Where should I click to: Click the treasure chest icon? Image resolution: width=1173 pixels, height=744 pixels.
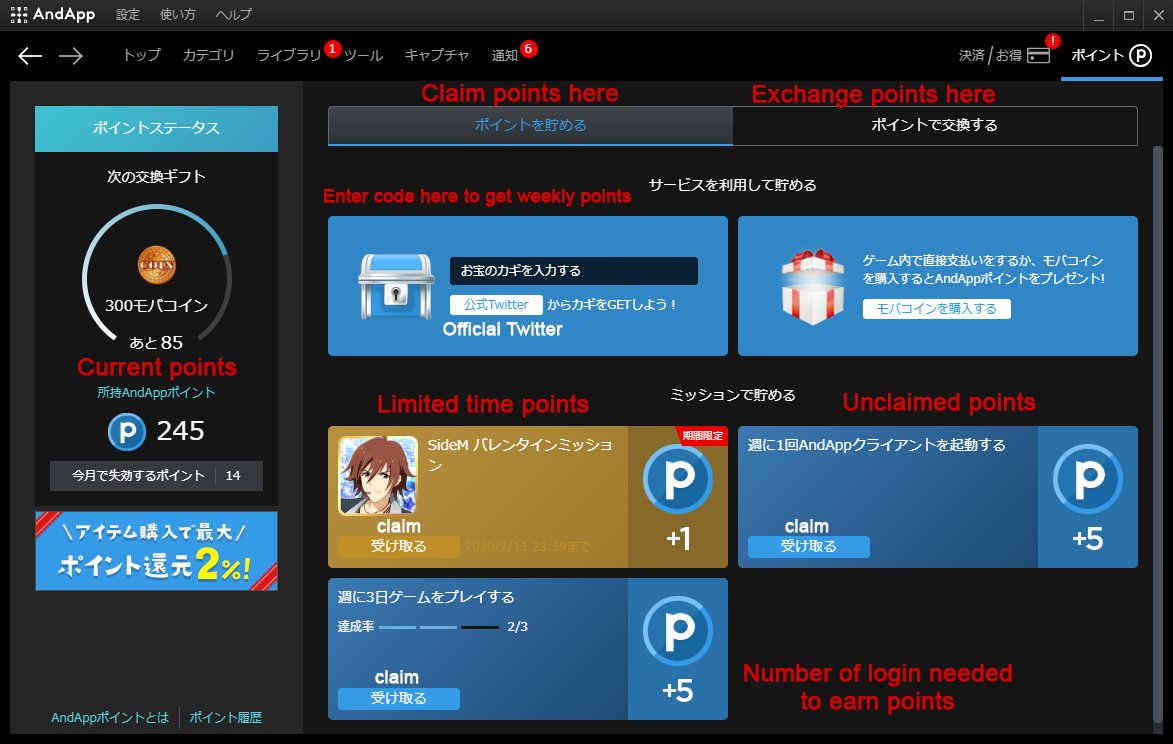395,286
